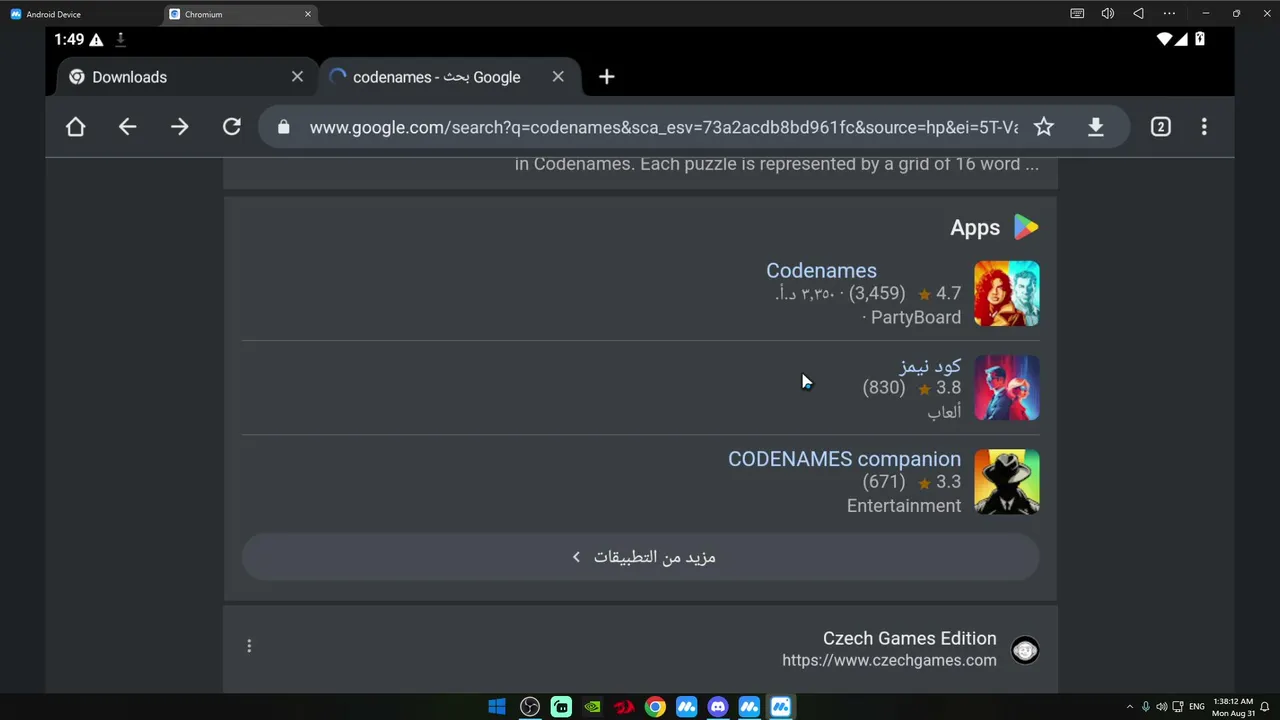Open the Codenames app result link
Image resolution: width=1280 pixels, height=720 pixels.
point(821,270)
